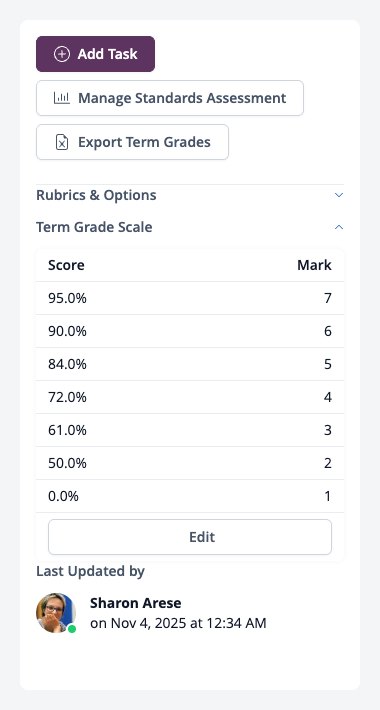Image resolution: width=380 pixels, height=710 pixels.
Task: Click the green online status dot
Action: point(72,629)
